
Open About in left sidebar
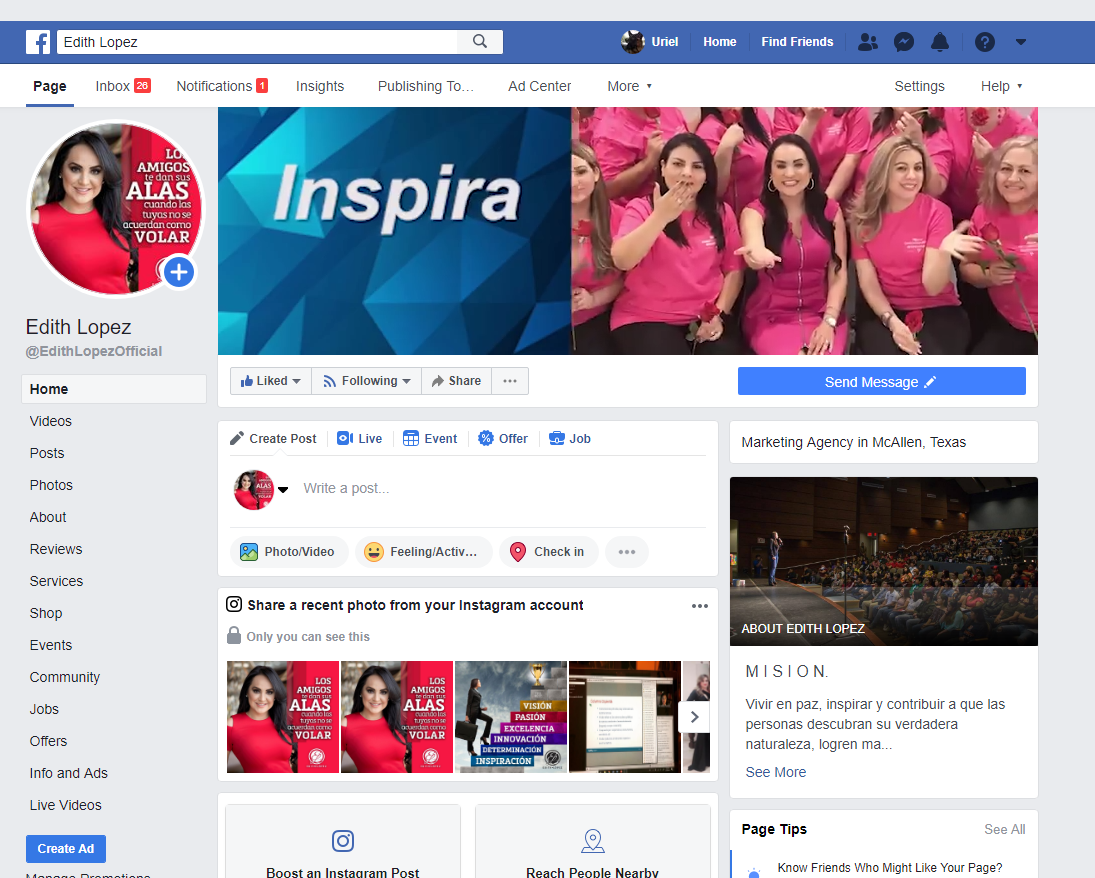coord(48,518)
